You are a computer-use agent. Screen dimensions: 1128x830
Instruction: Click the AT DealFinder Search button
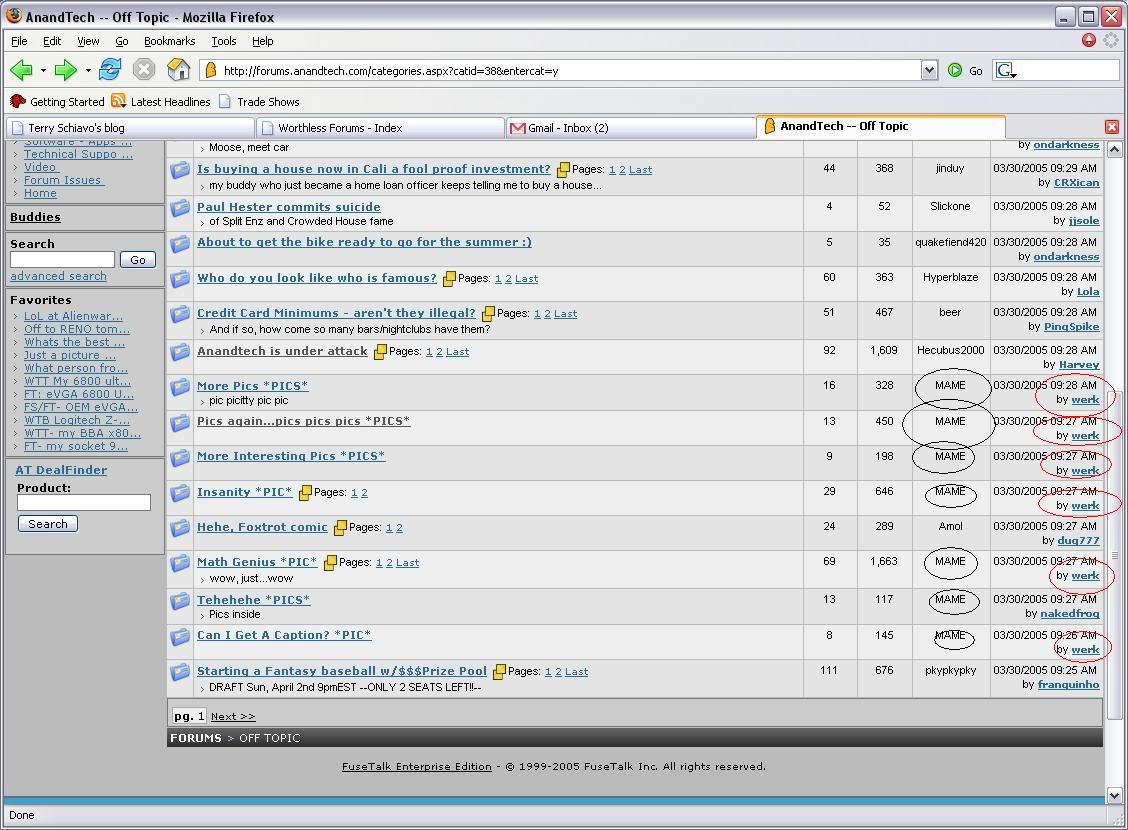[47, 524]
